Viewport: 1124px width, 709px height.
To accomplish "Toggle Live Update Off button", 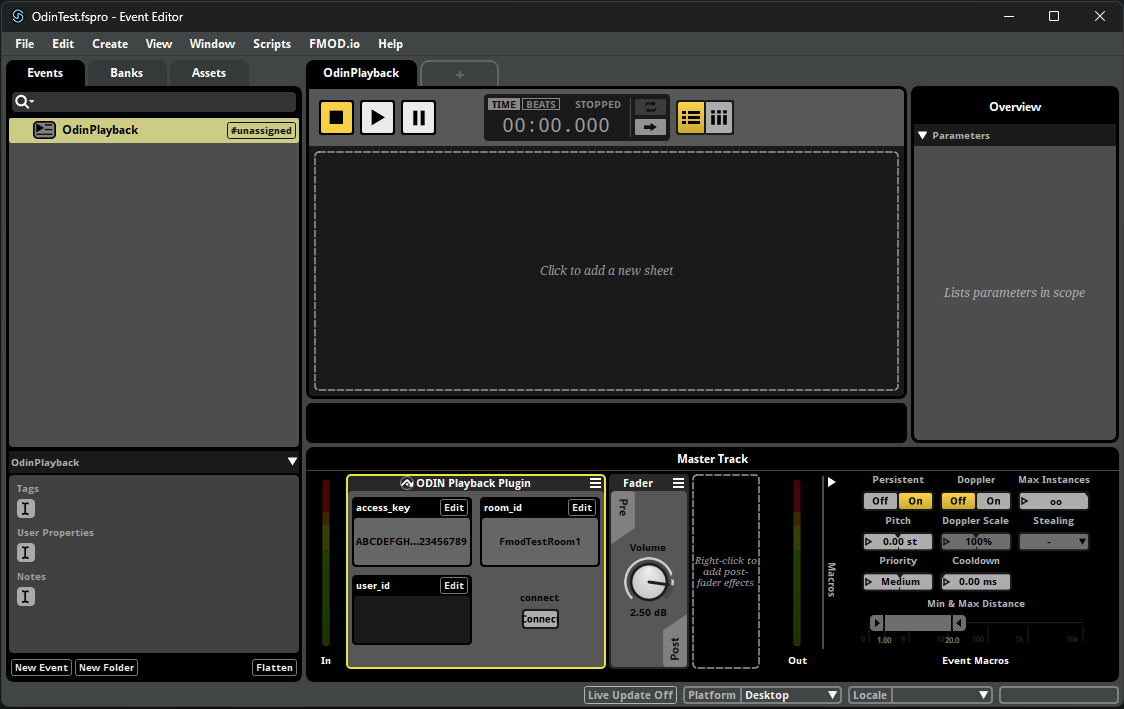I will (x=630, y=695).
